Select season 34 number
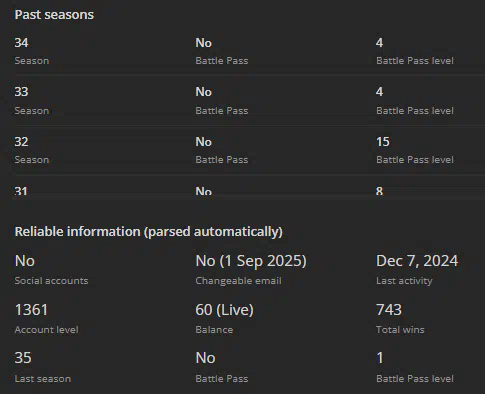485x394 pixels. [21, 43]
